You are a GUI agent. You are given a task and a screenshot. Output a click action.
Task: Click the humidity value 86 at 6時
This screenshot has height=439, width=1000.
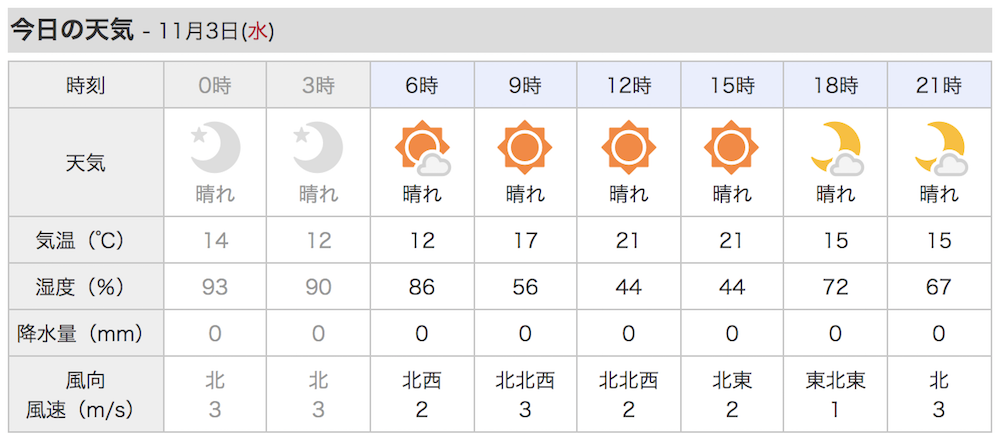tap(422, 286)
